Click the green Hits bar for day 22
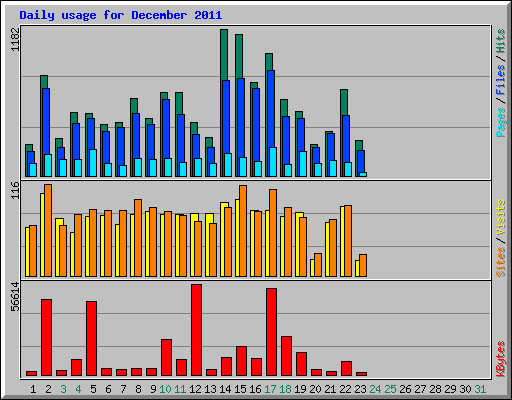 [344, 102]
